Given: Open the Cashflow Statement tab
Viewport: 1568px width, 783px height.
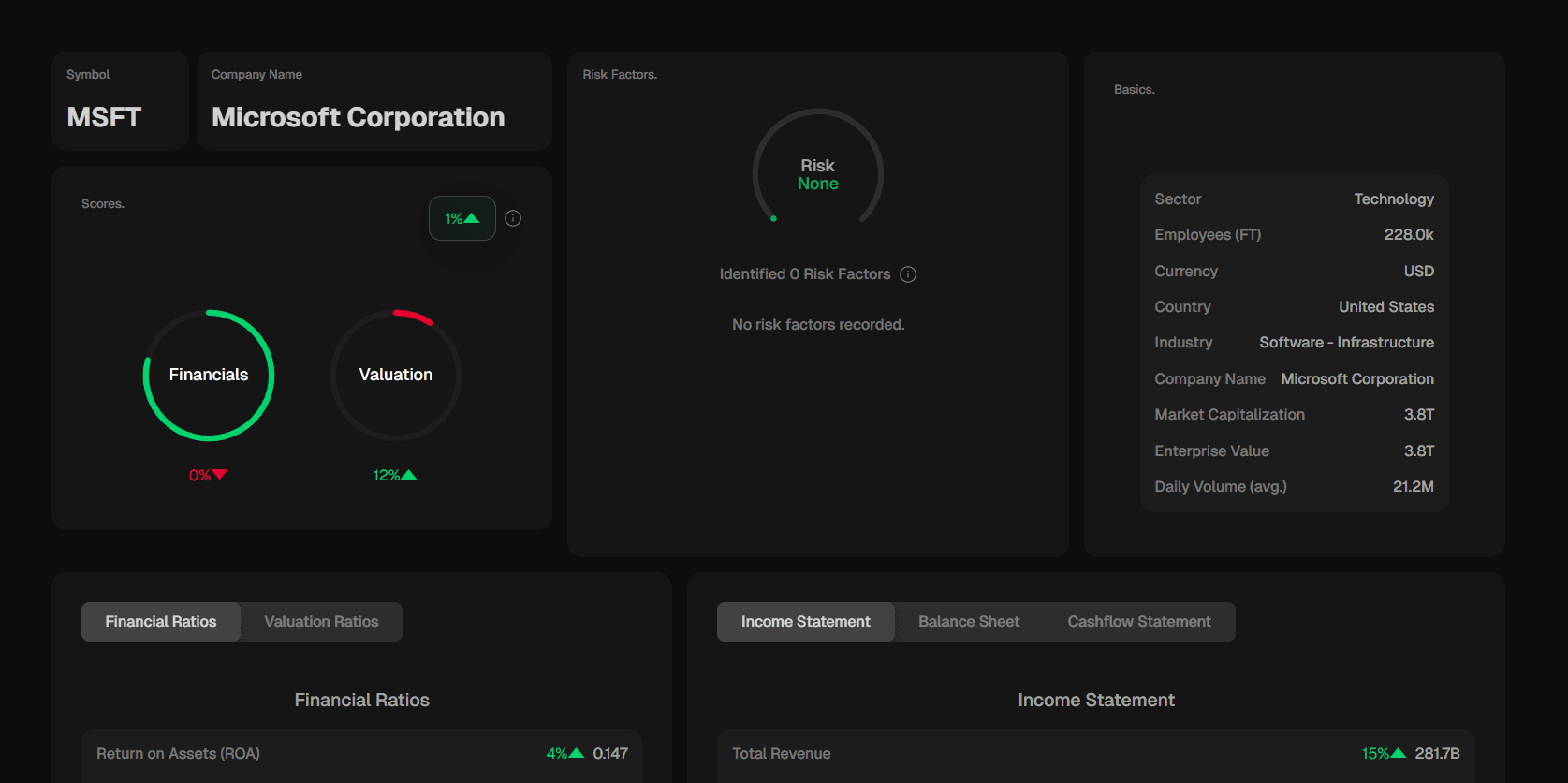Looking at the screenshot, I should (1139, 622).
